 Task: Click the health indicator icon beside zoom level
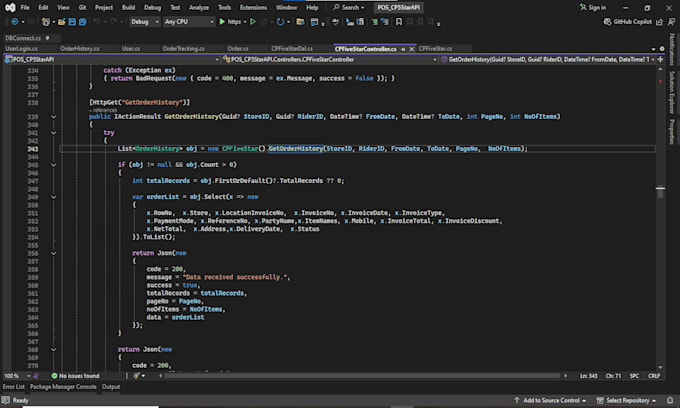pyautogui.click(x=36, y=376)
